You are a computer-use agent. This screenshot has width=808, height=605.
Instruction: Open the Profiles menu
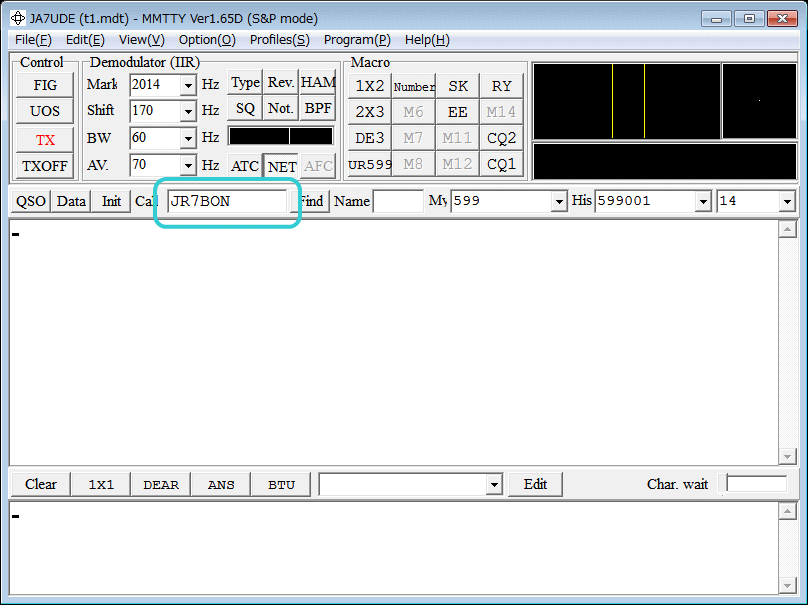(279, 40)
